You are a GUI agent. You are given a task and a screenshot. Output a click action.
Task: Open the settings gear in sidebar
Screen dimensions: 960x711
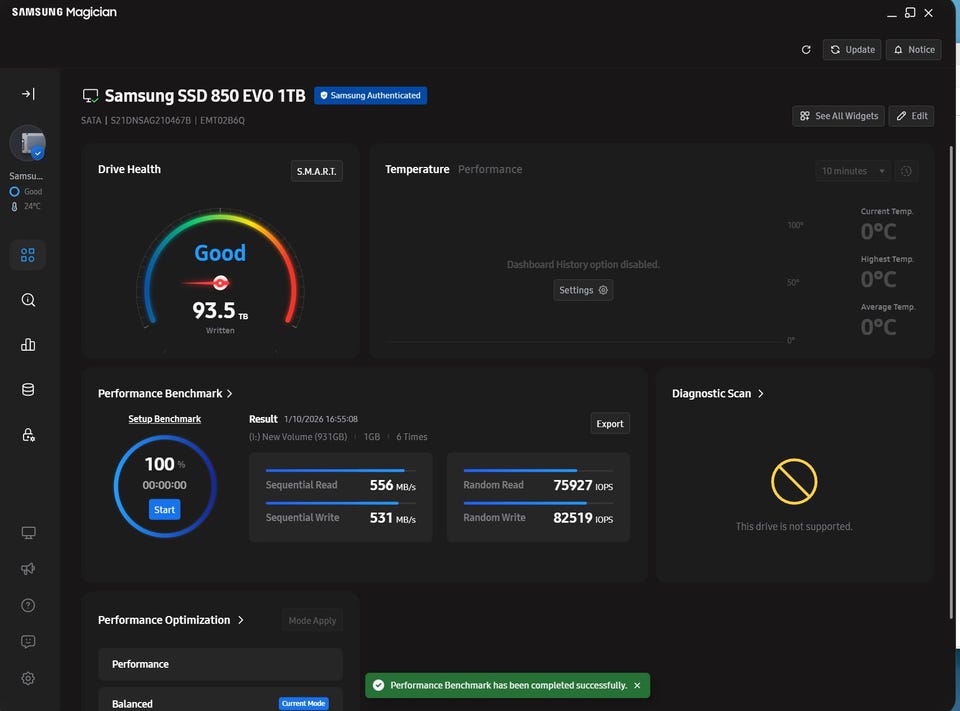(28, 678)
